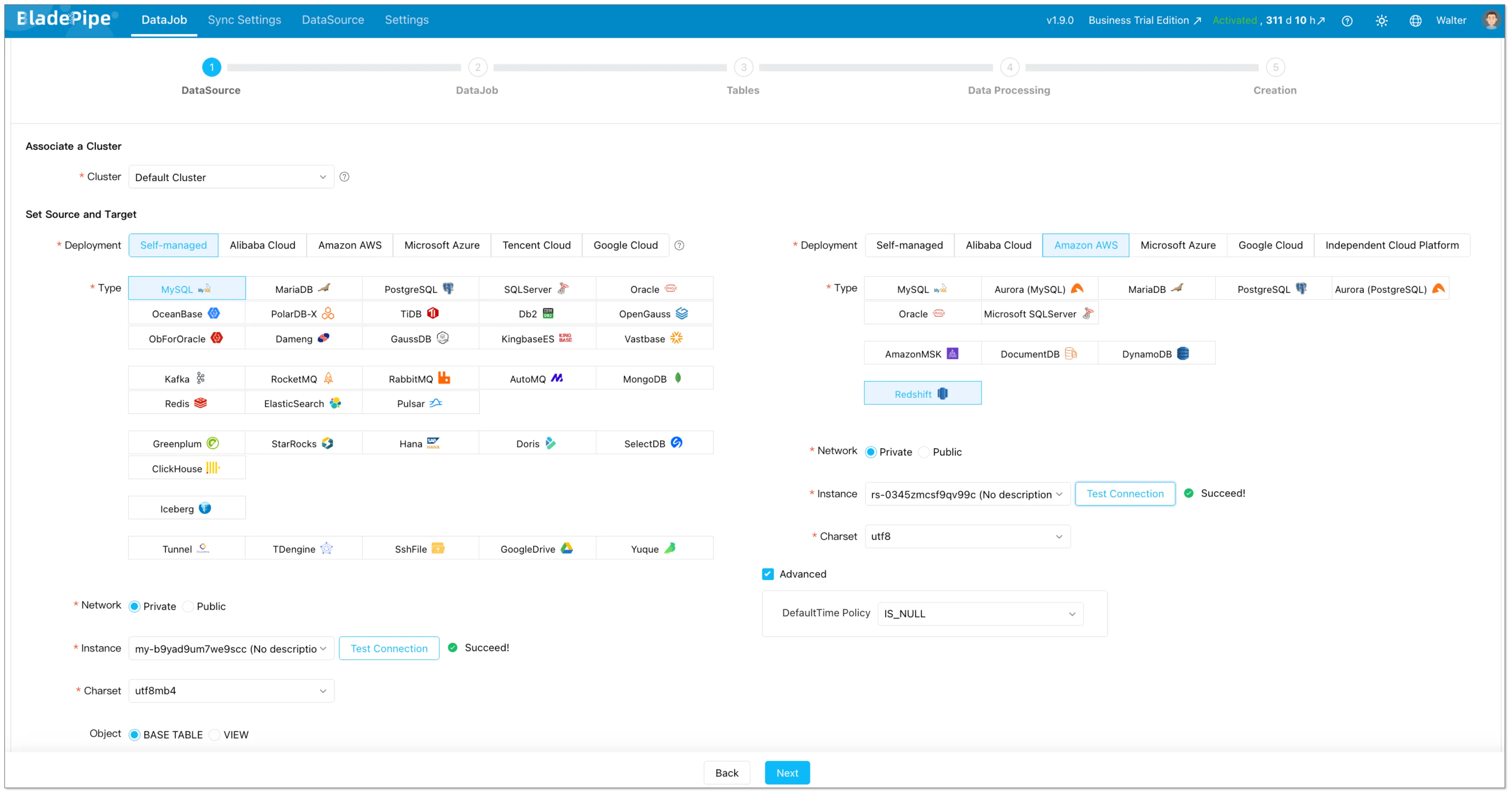Select Tencent Cloud source deployment
This screenshot has width=1512, height=795.
(x=537, y=245)
